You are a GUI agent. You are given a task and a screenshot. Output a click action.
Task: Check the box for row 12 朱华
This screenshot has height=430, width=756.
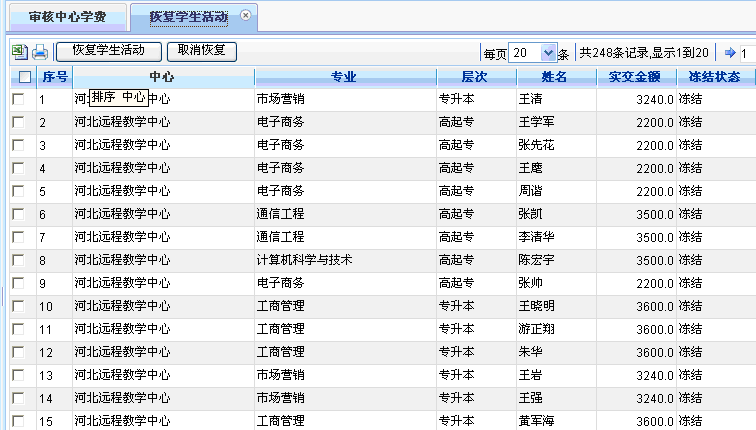pos(18,352)
